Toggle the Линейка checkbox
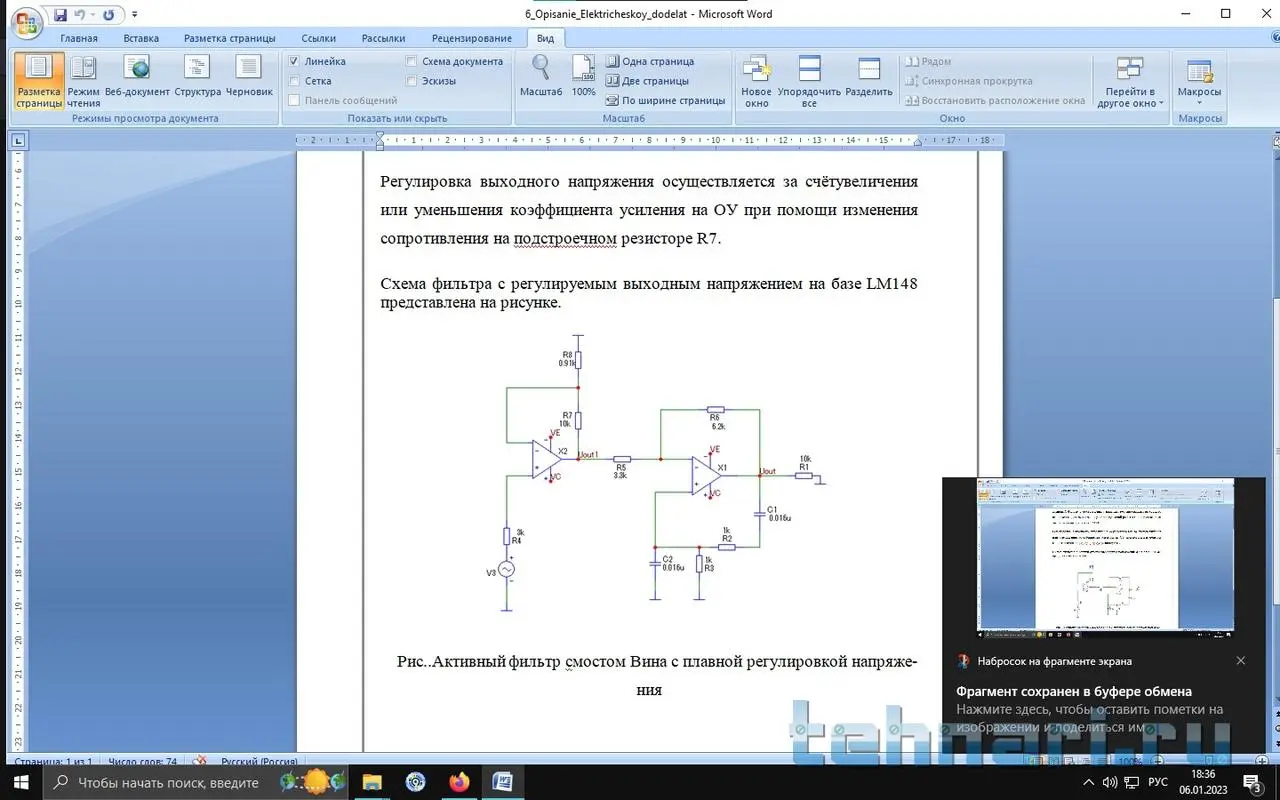 (x=294, y=62)
